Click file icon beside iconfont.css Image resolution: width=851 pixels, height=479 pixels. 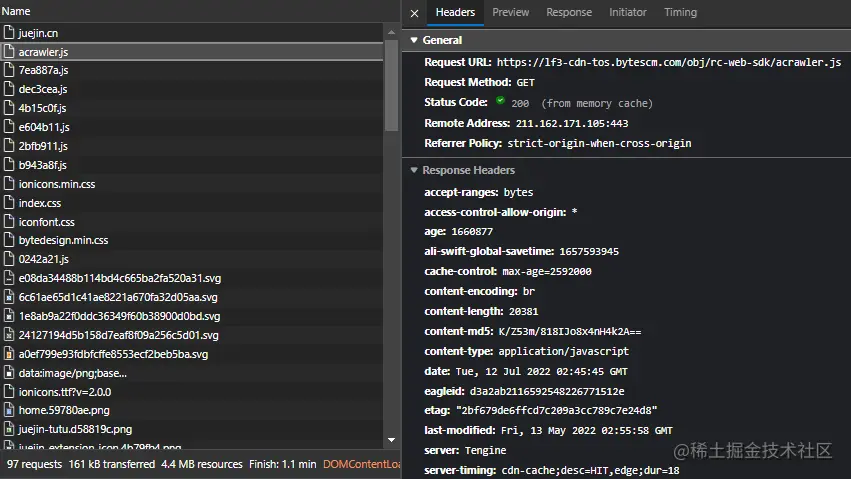pyautogui.click(x=9, y=222)
